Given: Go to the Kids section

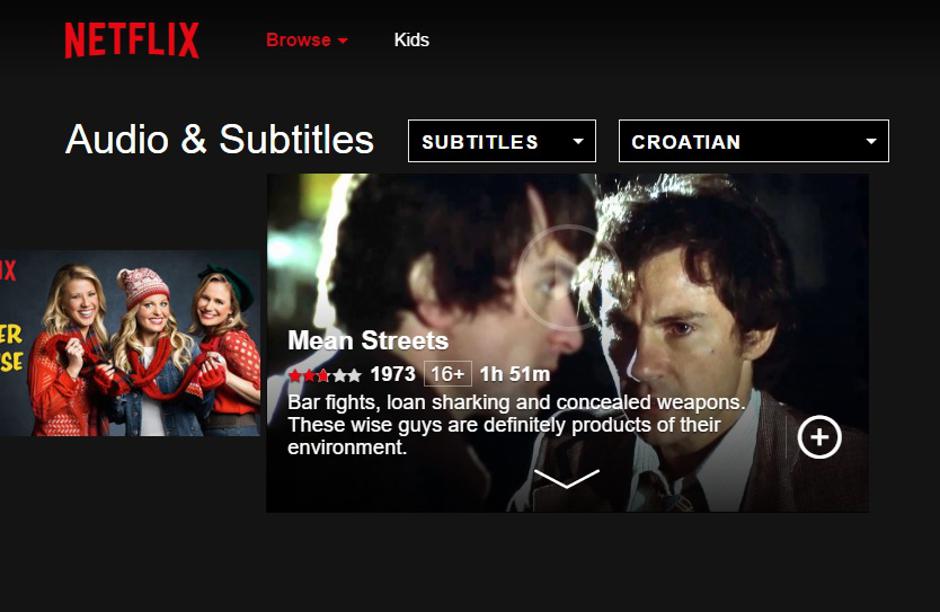Looking at the screenshot, I should coord(411,40).
